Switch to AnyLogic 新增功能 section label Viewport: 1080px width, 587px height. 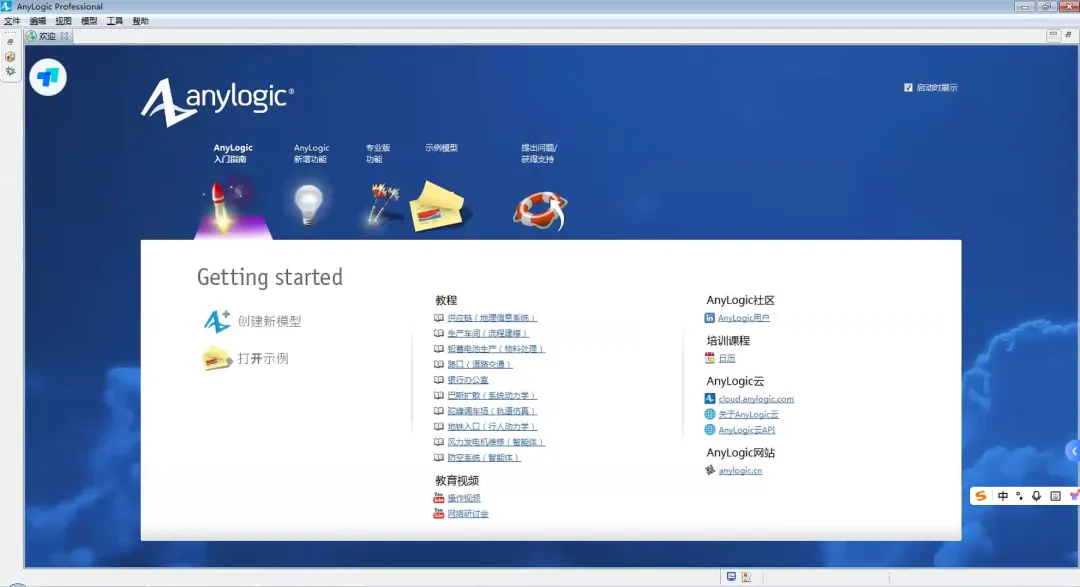coord(311,154)
